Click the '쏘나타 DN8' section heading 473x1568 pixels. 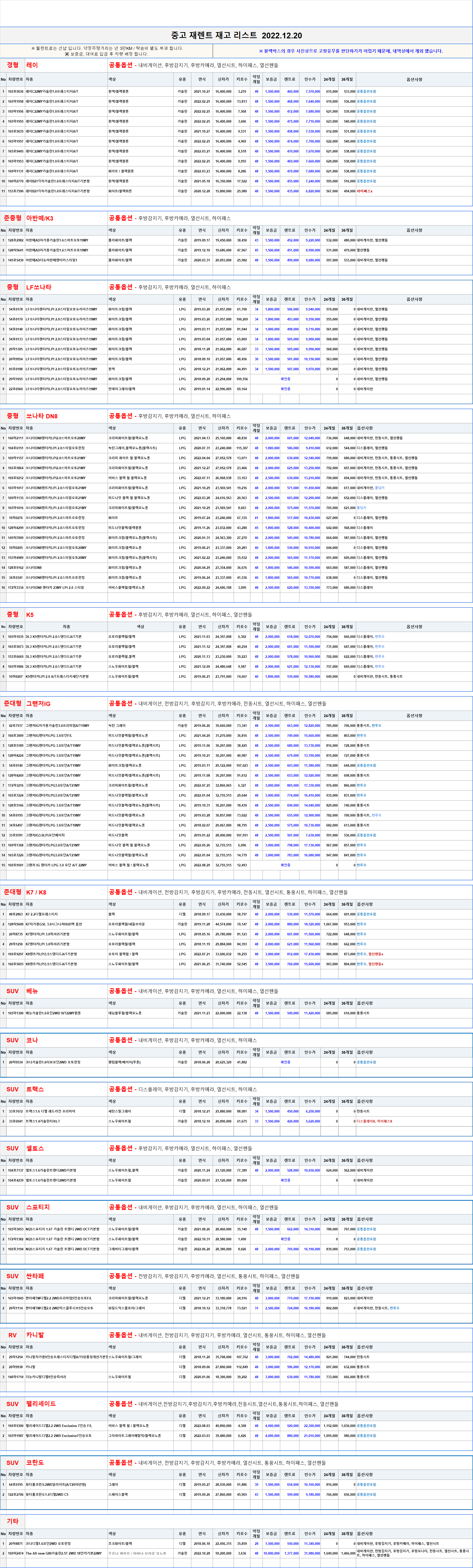point(42,416)
